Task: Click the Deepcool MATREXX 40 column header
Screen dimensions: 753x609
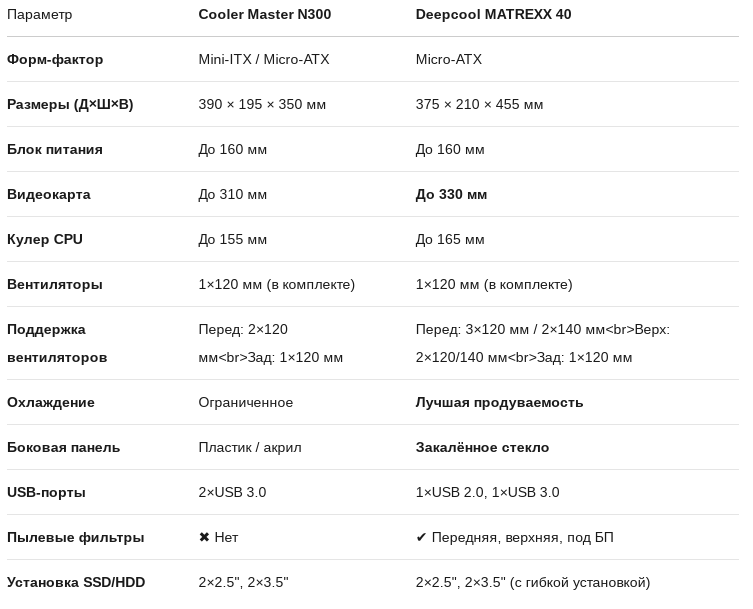Action: coord(493,14)
